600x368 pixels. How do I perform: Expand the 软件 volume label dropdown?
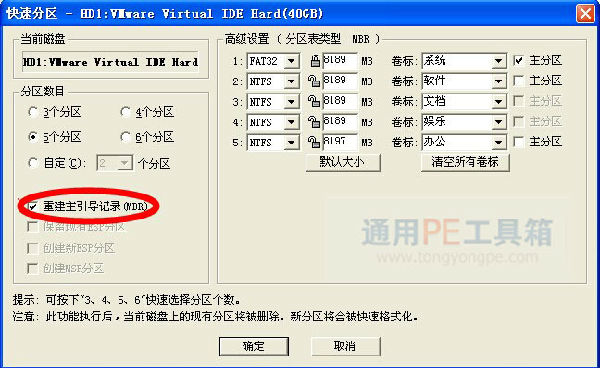(x=498, y=81)
